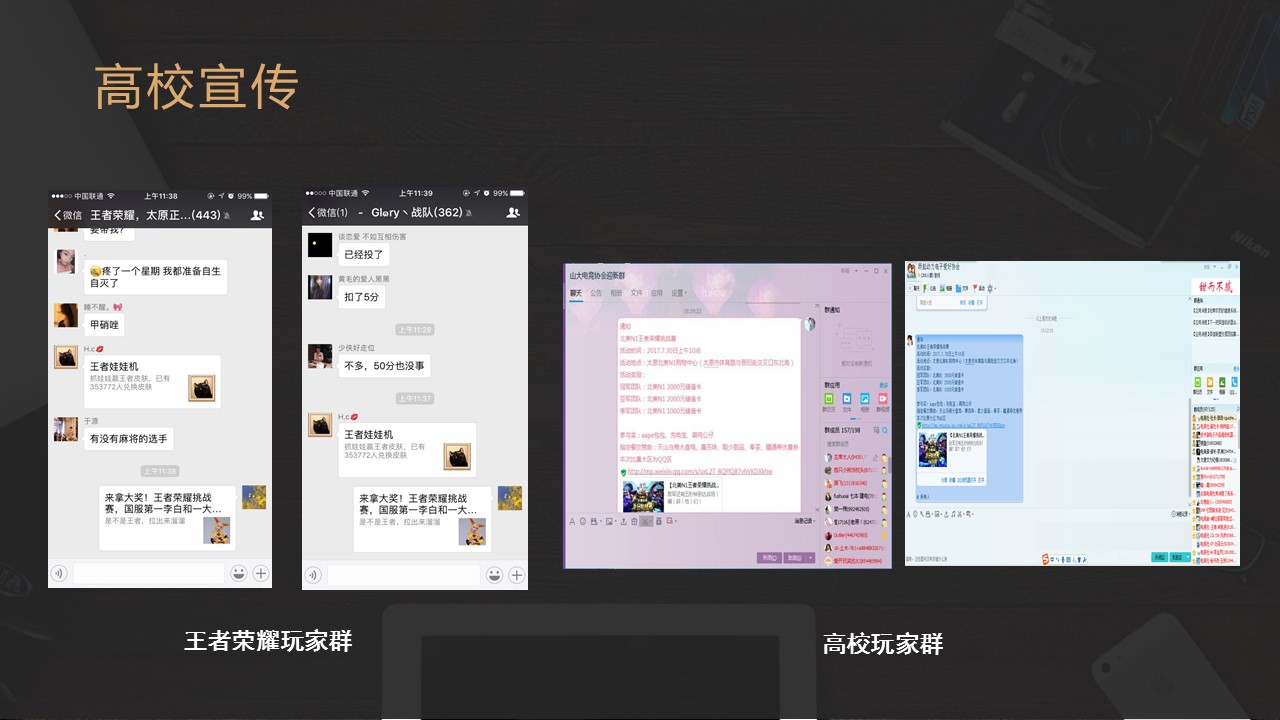Select the message '扣了5分'
This screenshot has height=720, width=1280.
coord(361,297)
